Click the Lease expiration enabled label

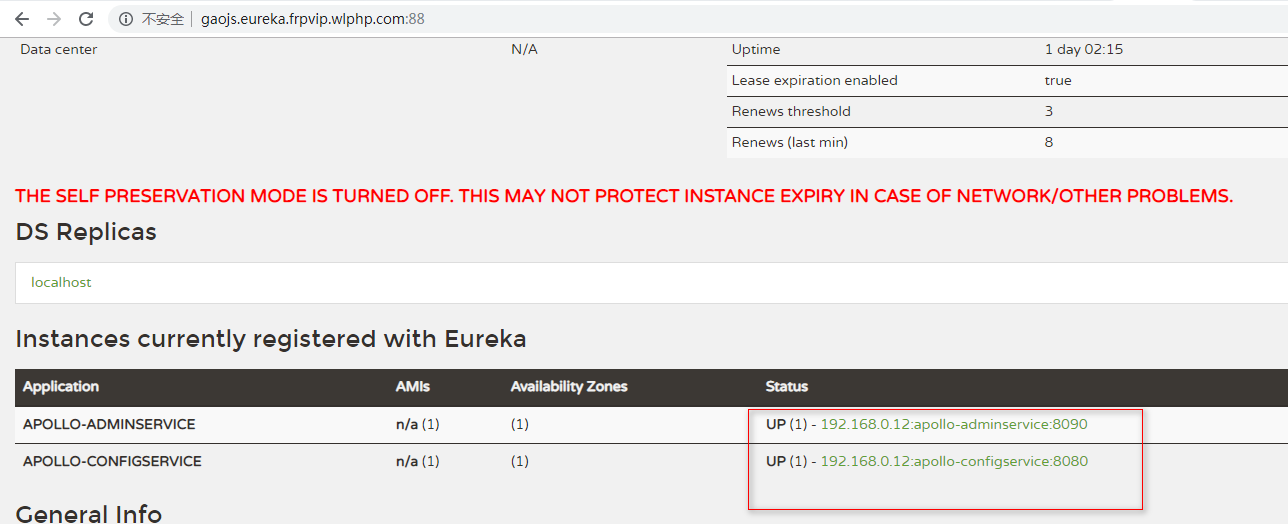815,80
